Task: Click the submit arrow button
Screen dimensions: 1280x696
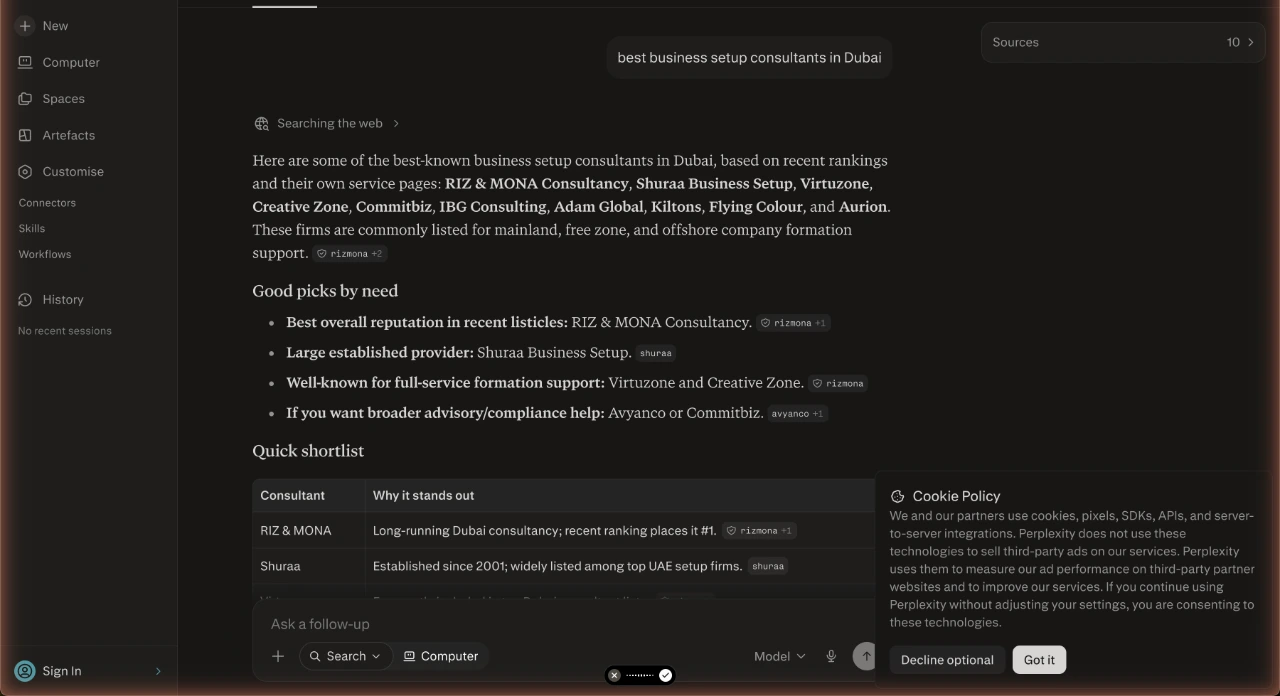Action: pyautogui.click(x=866, y=656)
